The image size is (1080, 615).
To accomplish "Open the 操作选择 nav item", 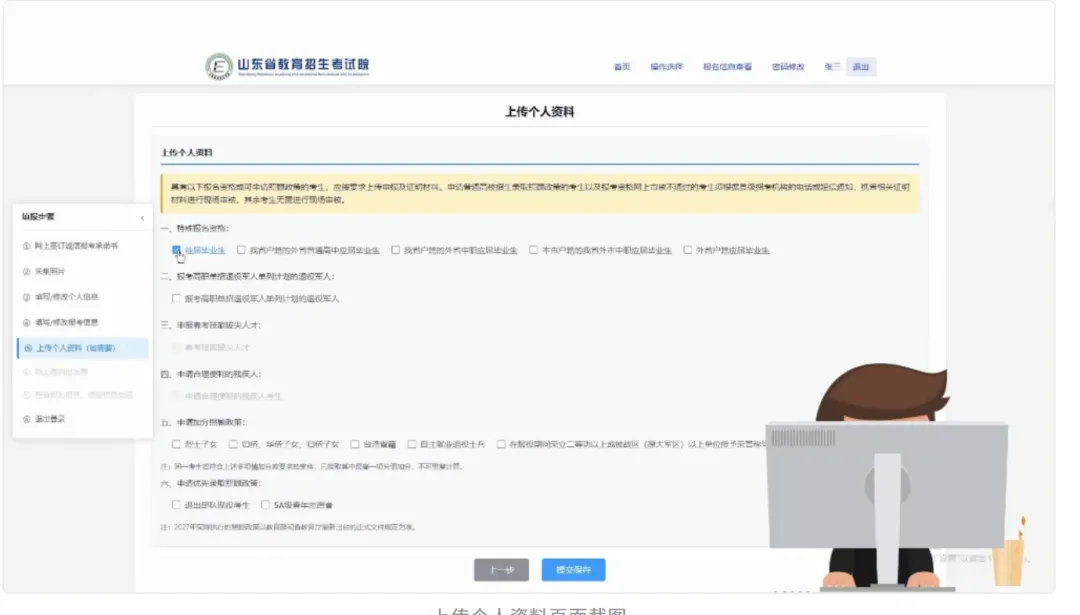I will pos(666,67).
